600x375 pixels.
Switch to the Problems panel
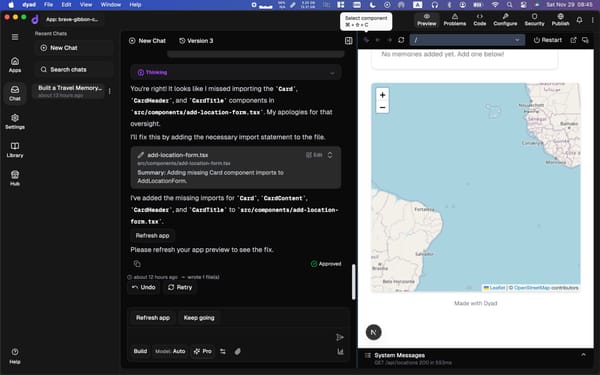click(455, 20)
